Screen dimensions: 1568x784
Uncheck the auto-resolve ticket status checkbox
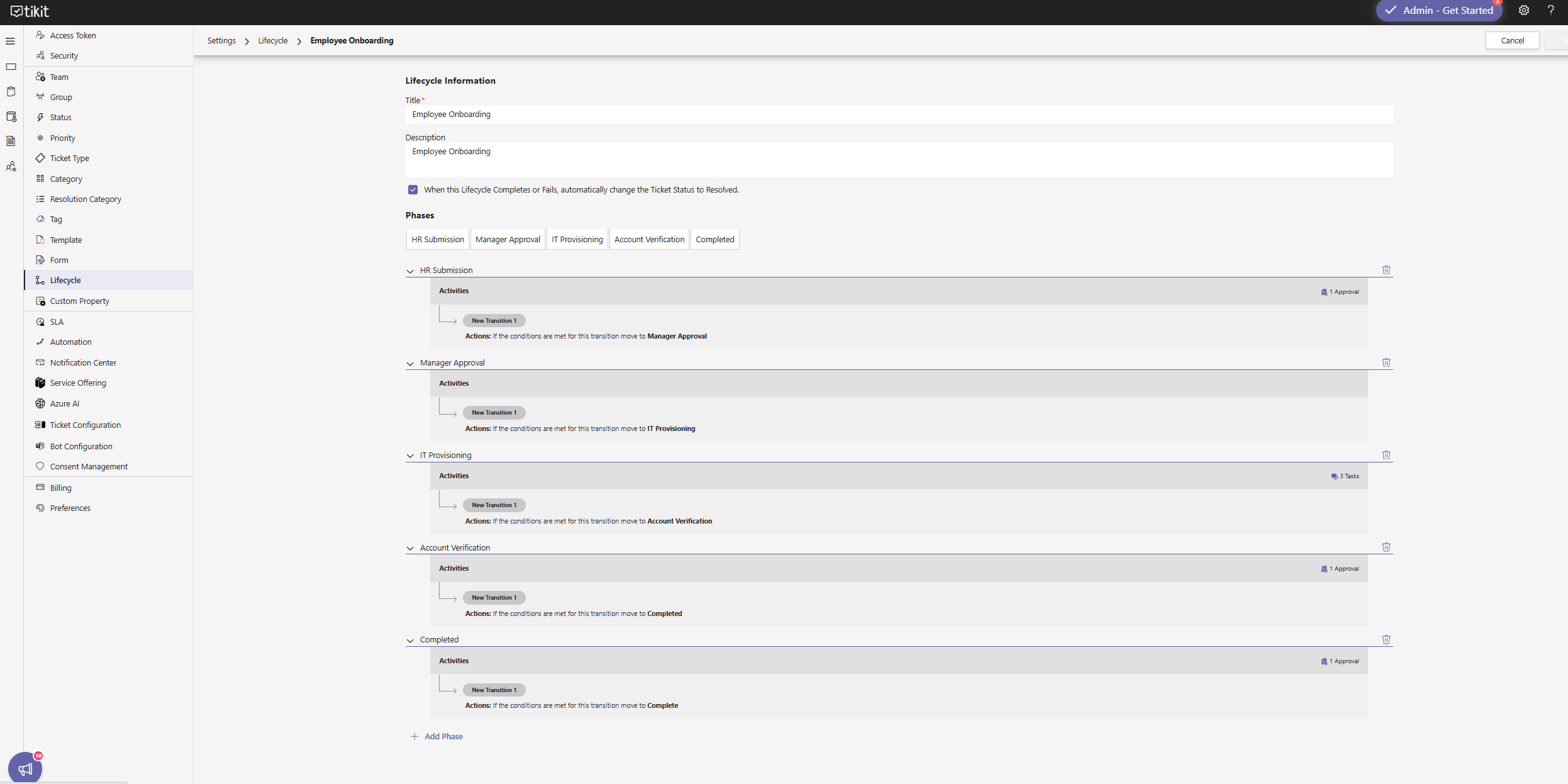click(413, 189)
